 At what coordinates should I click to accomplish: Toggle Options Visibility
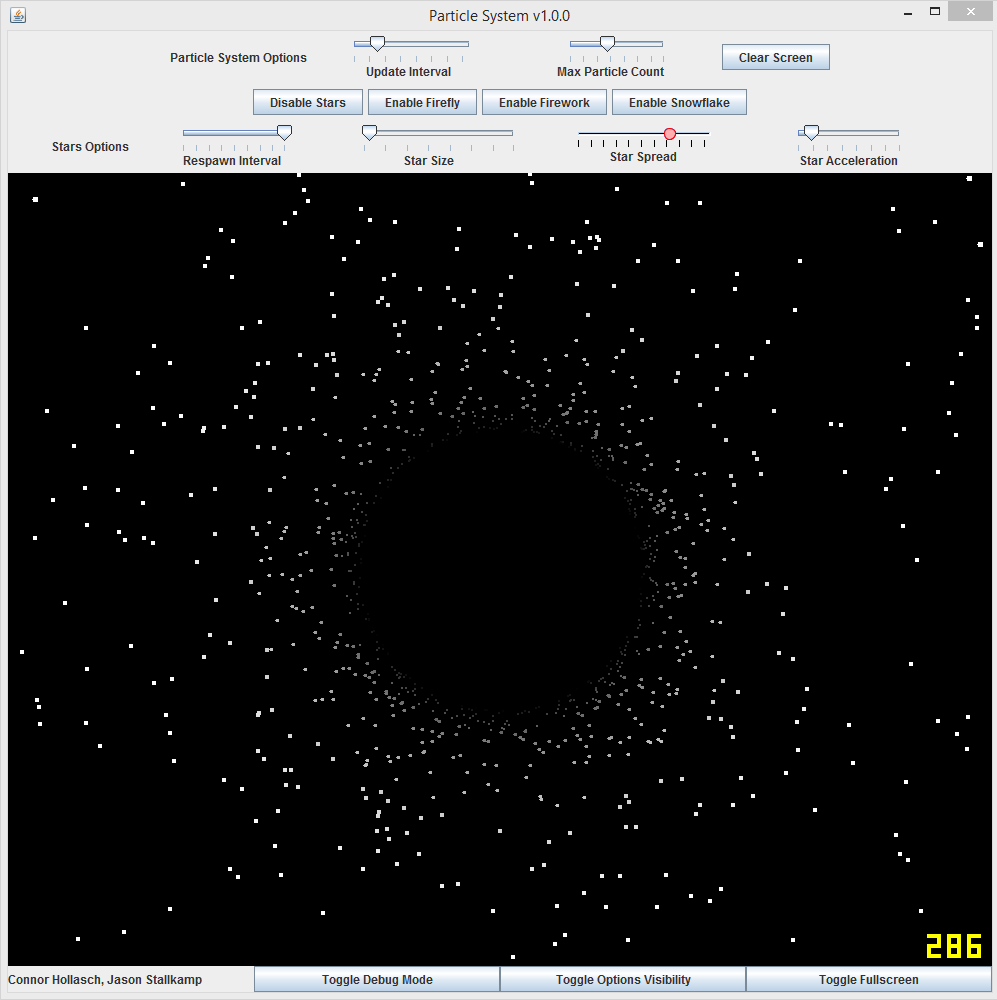623,980
